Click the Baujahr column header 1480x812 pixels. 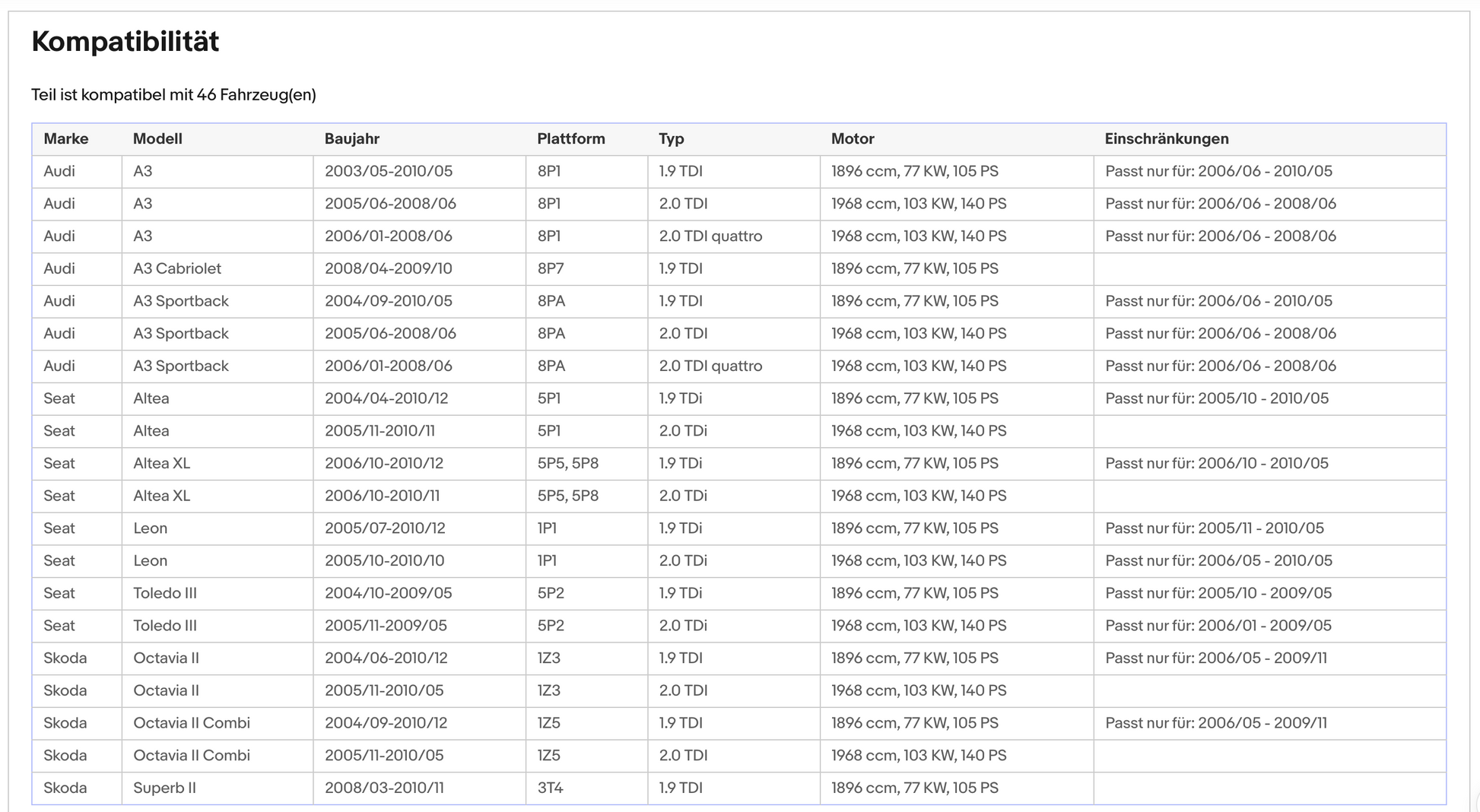click(352, 139)
